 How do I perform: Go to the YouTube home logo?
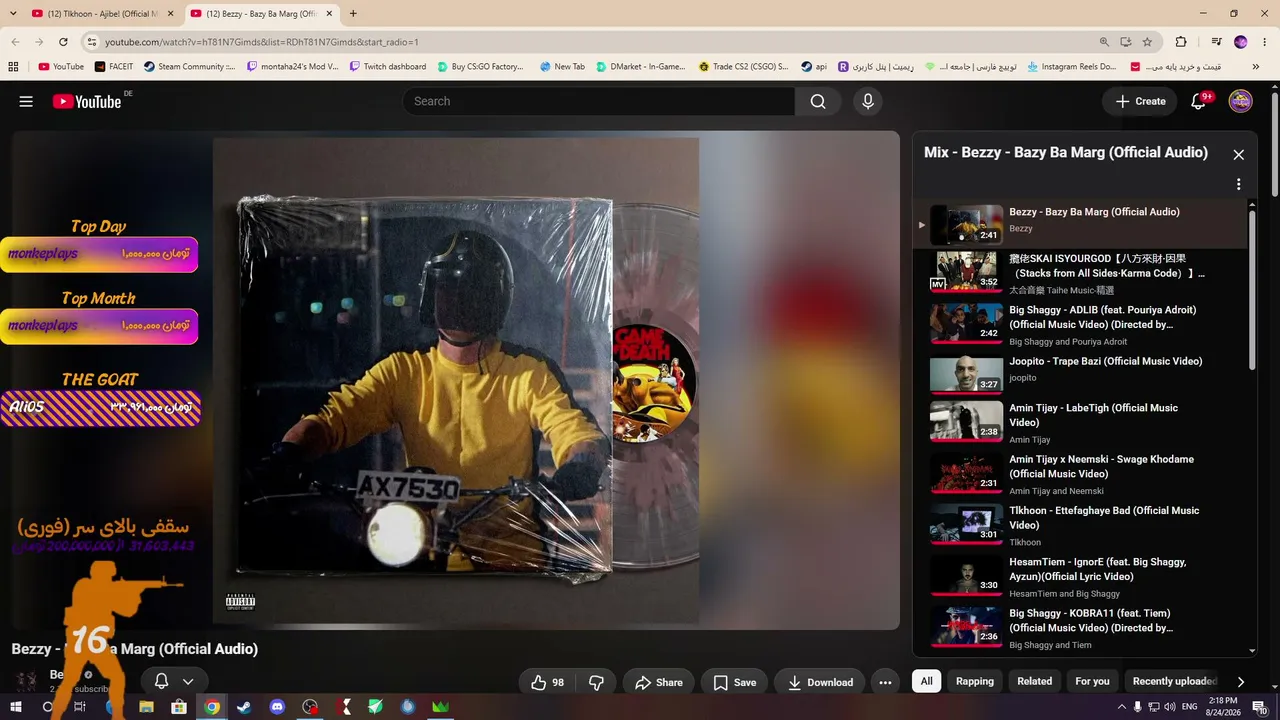pyautogui.click(x=87, y=101)
